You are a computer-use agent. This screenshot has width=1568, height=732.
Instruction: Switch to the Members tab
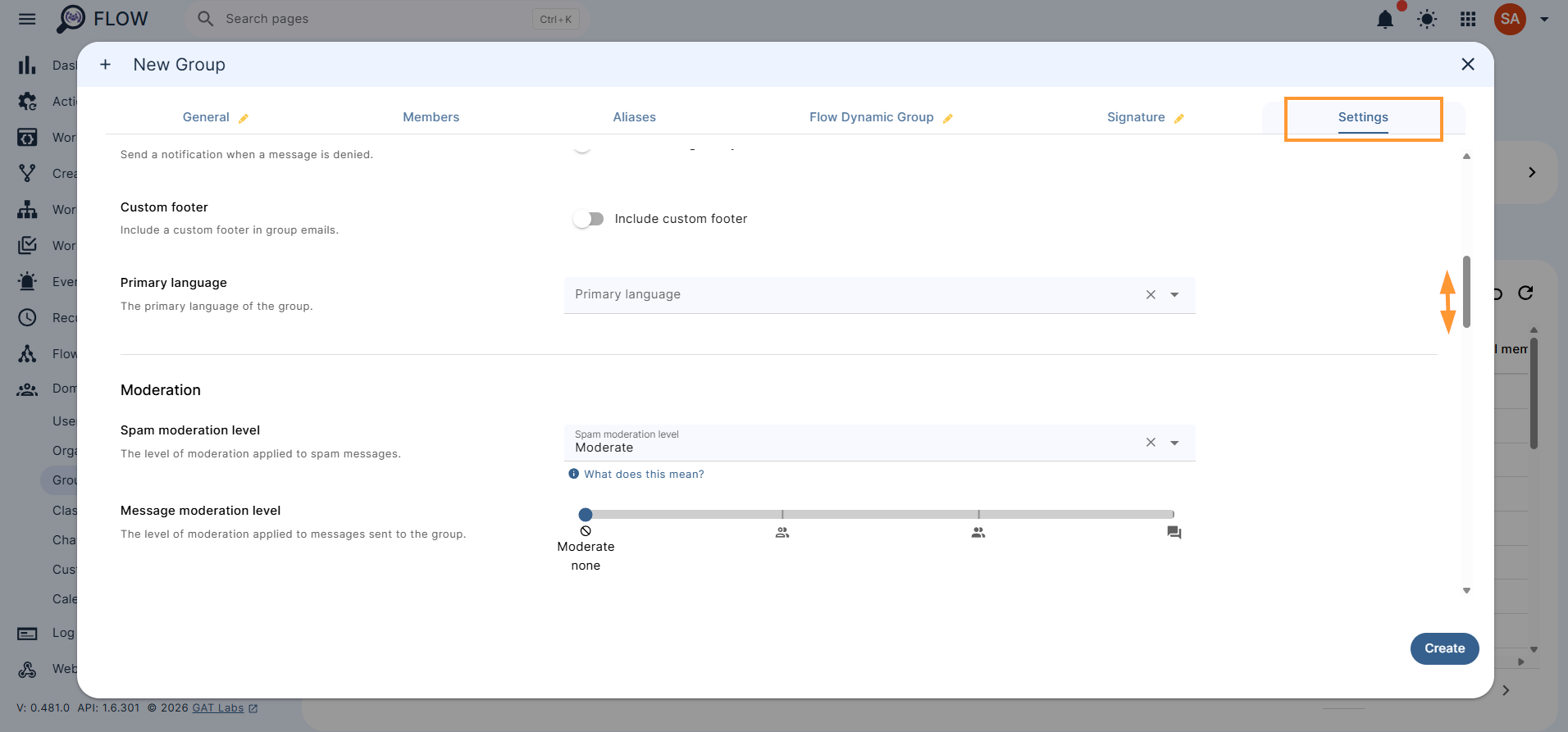[x=431, y=117]
